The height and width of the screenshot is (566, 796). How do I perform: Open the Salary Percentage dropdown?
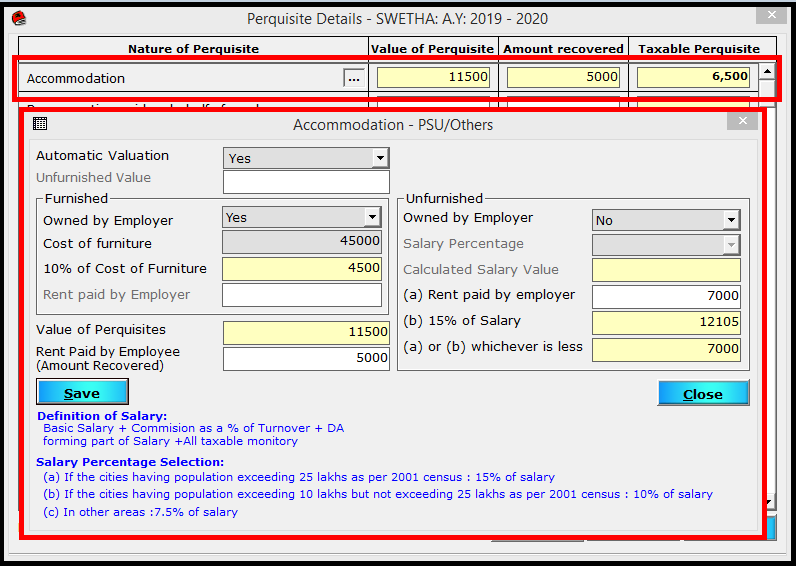[x=731, y=245]
